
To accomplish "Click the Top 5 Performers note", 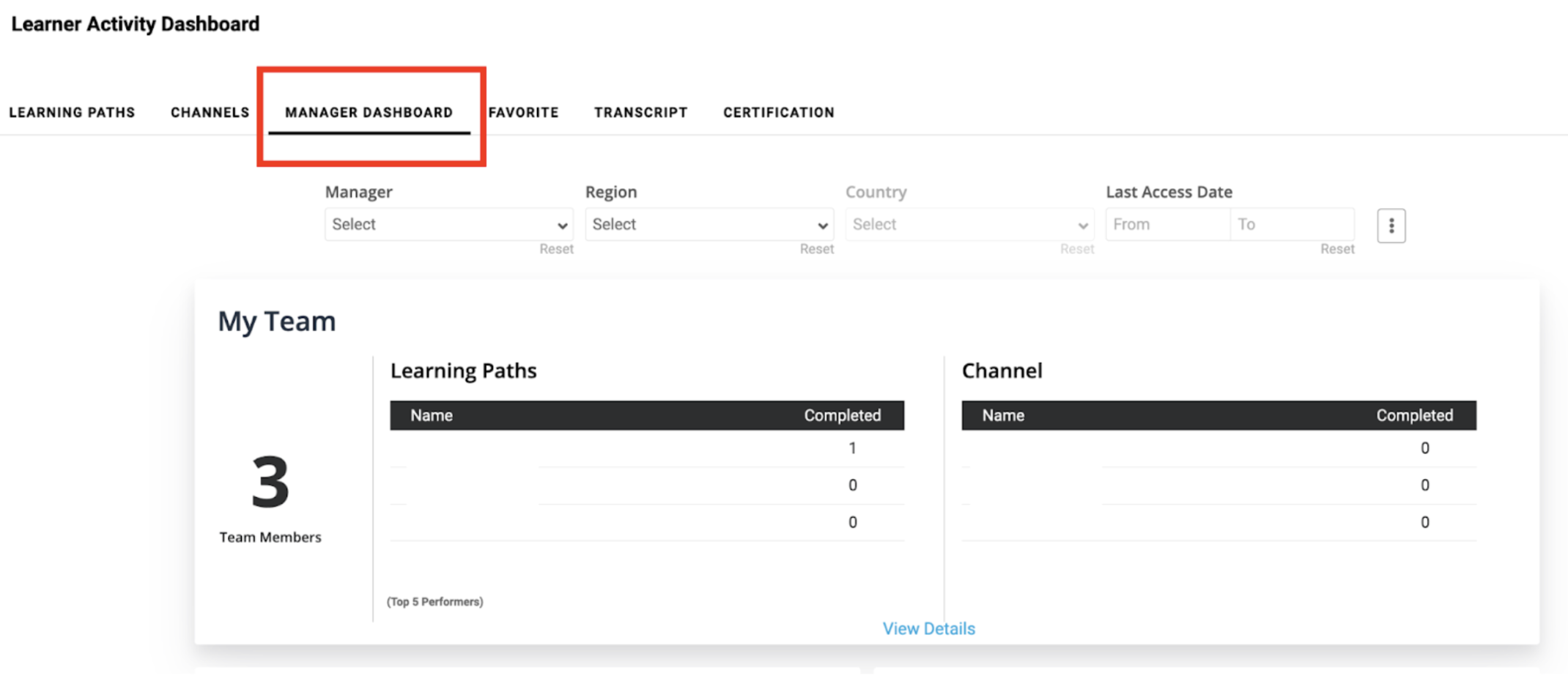I will (434, 601).
